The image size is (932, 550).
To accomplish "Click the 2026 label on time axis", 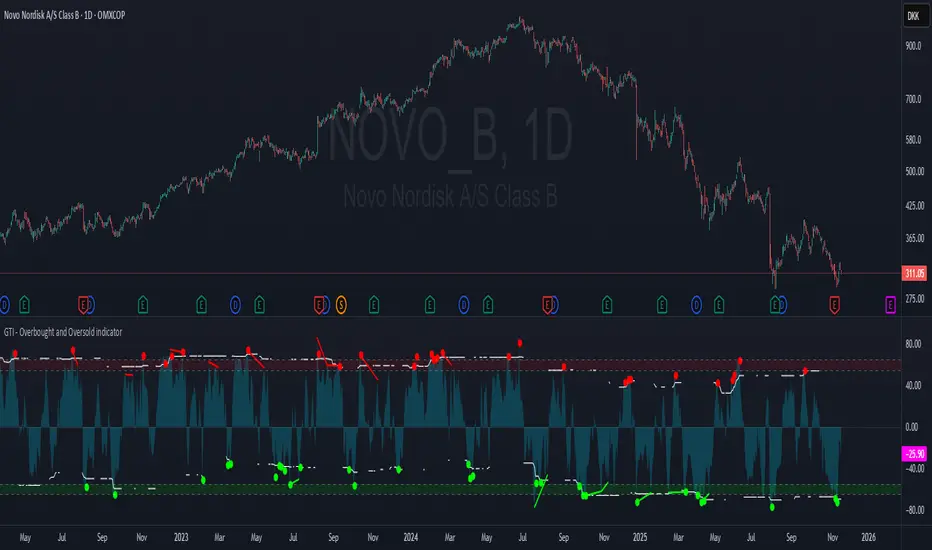I will click(x=868, y=538).
